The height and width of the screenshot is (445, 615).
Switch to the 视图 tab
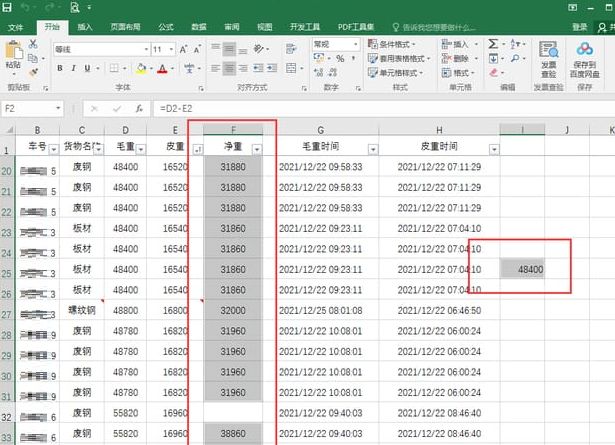click(264, 27)
